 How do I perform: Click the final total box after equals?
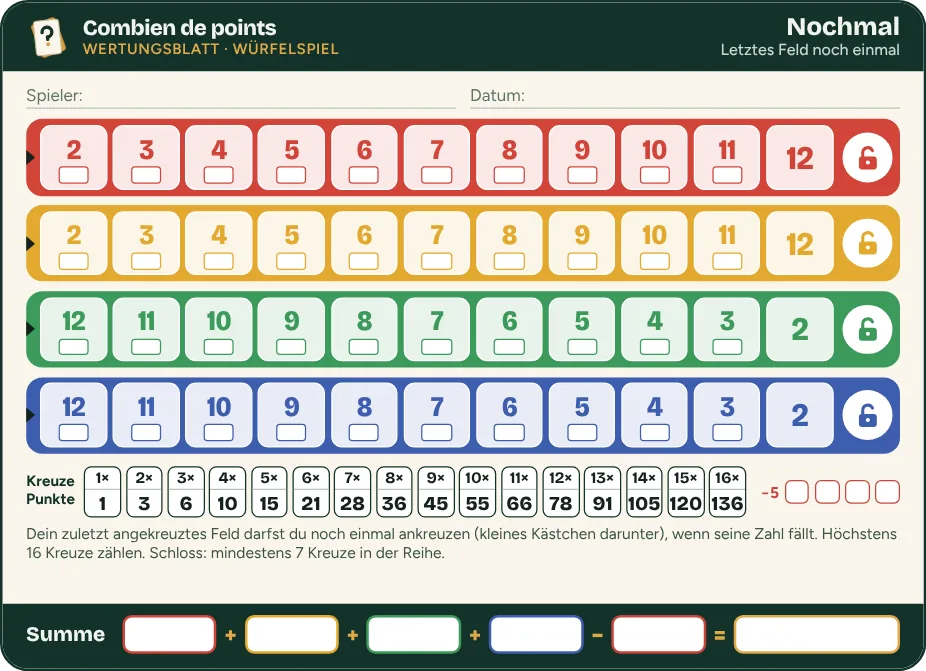817,634
